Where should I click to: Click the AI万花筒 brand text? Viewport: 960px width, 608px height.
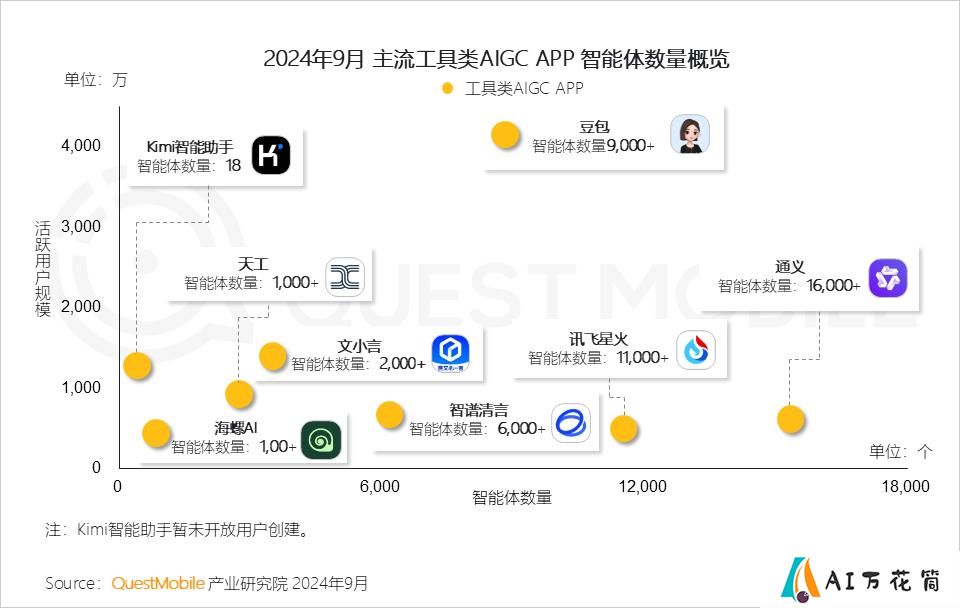tap(883, 580)
